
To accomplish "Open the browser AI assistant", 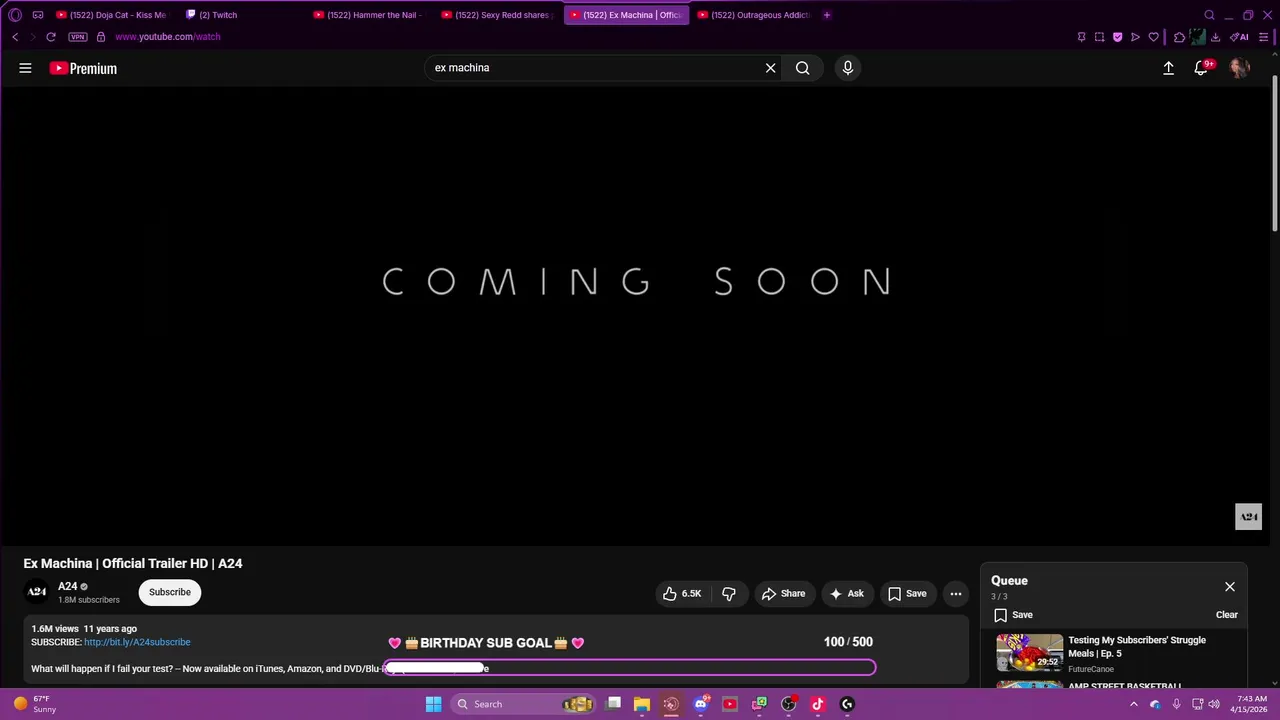I will 1240,37.
